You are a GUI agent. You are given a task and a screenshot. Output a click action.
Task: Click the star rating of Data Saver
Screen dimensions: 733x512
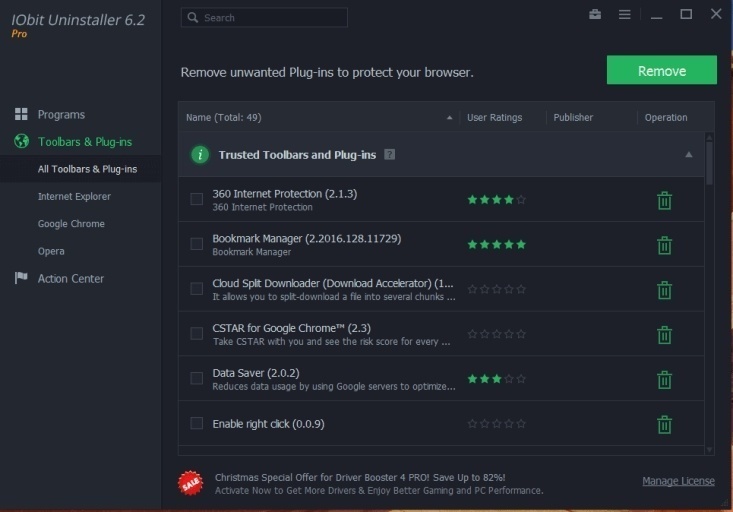coord(496,379)
